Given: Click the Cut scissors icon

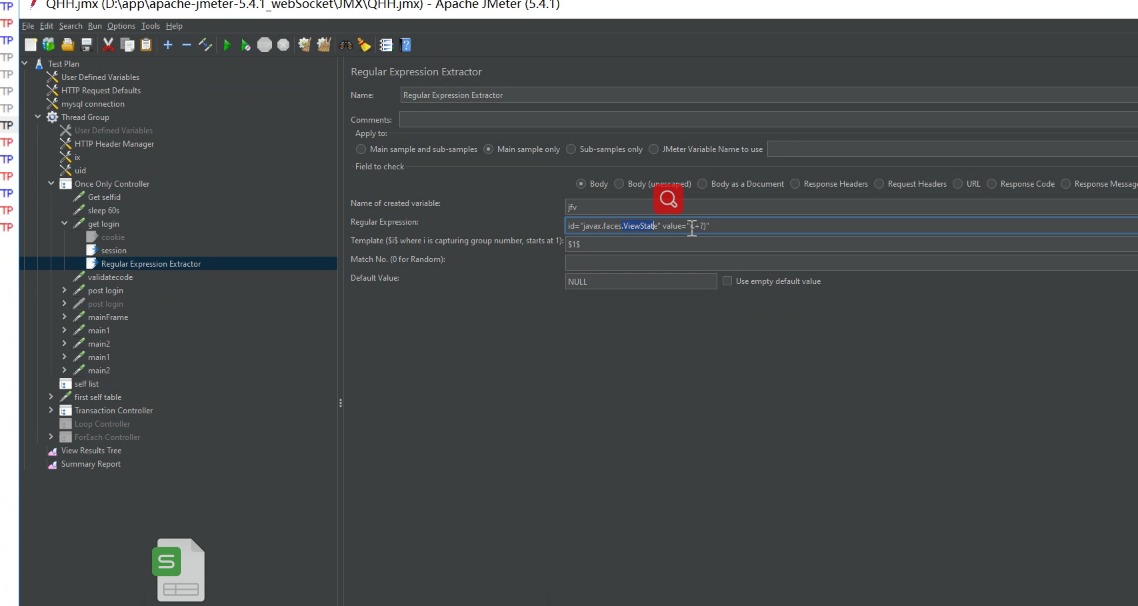Looking at the screenshot, I should 108,45.
